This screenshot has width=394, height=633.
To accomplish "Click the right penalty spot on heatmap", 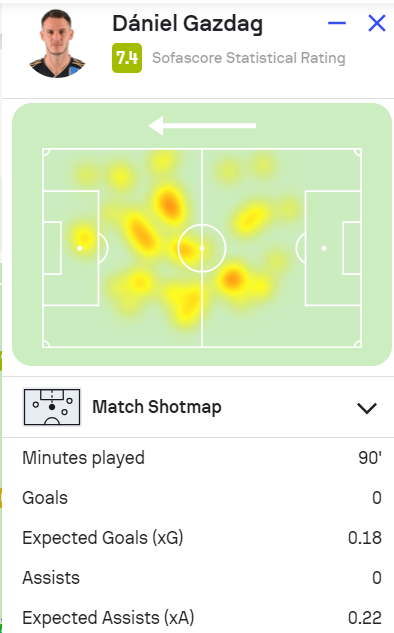I will click(x=324, y=248).
